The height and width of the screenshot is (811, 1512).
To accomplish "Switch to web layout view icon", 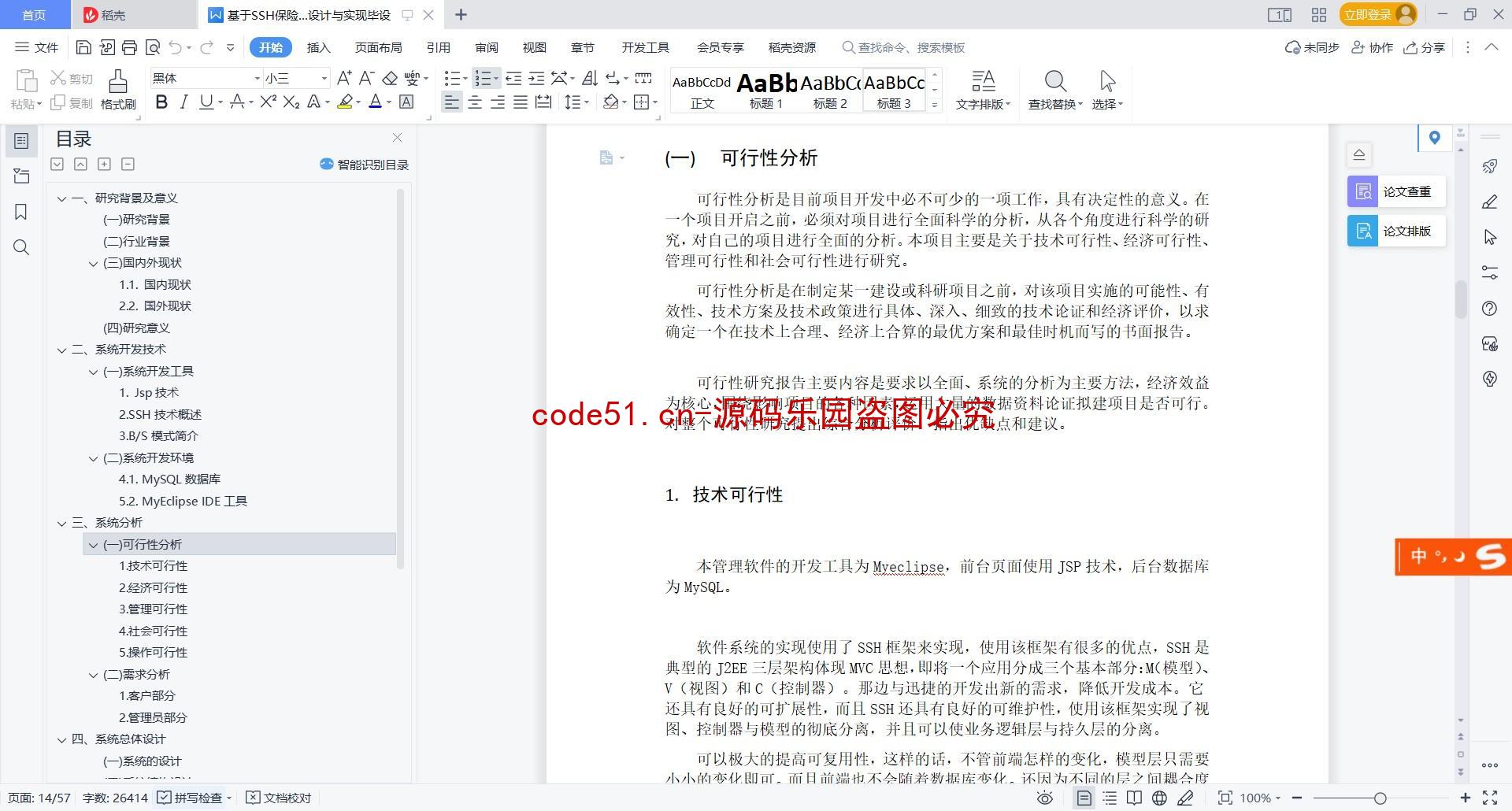I will (1159, 798).
